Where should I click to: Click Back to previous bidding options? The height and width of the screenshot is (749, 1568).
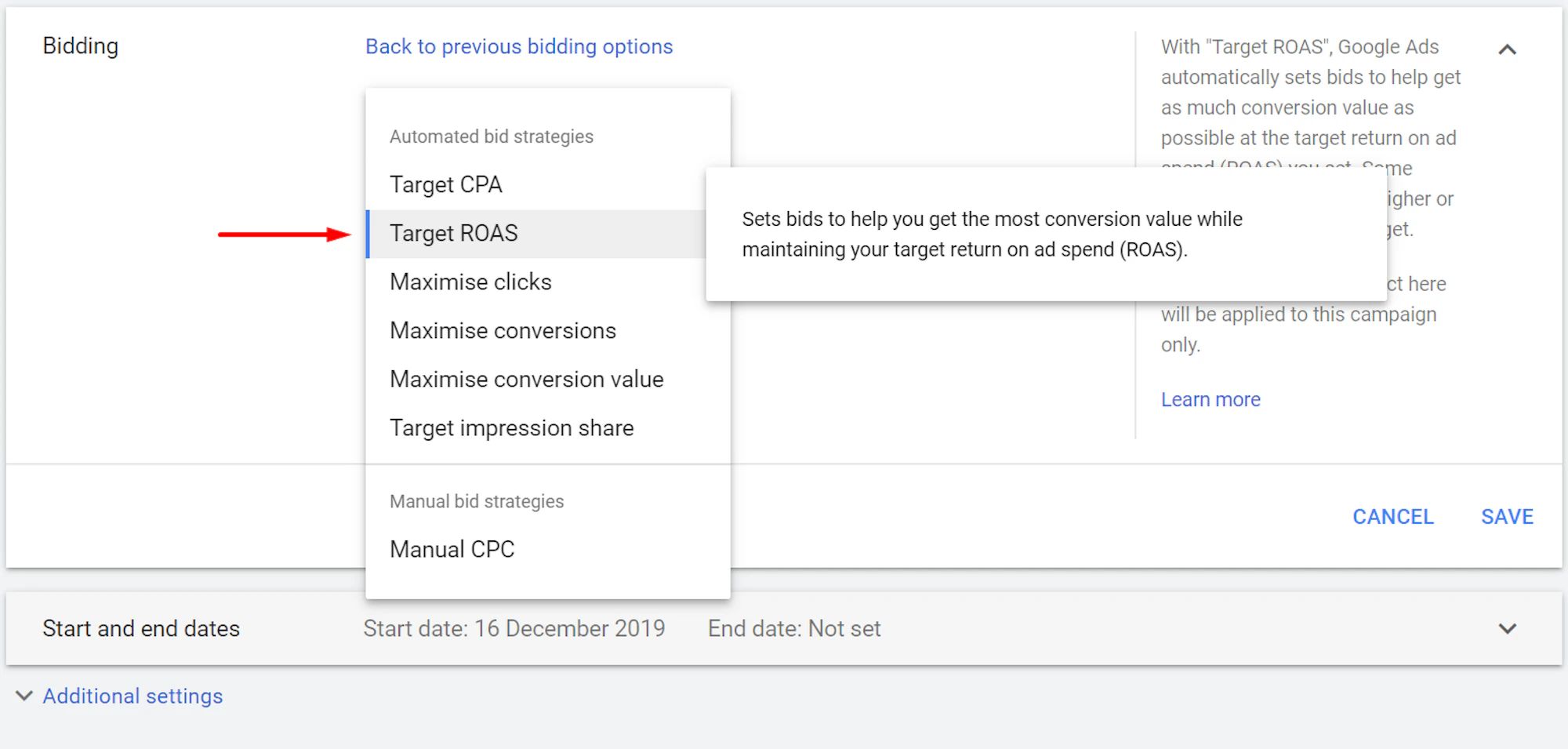coord(518,46)
